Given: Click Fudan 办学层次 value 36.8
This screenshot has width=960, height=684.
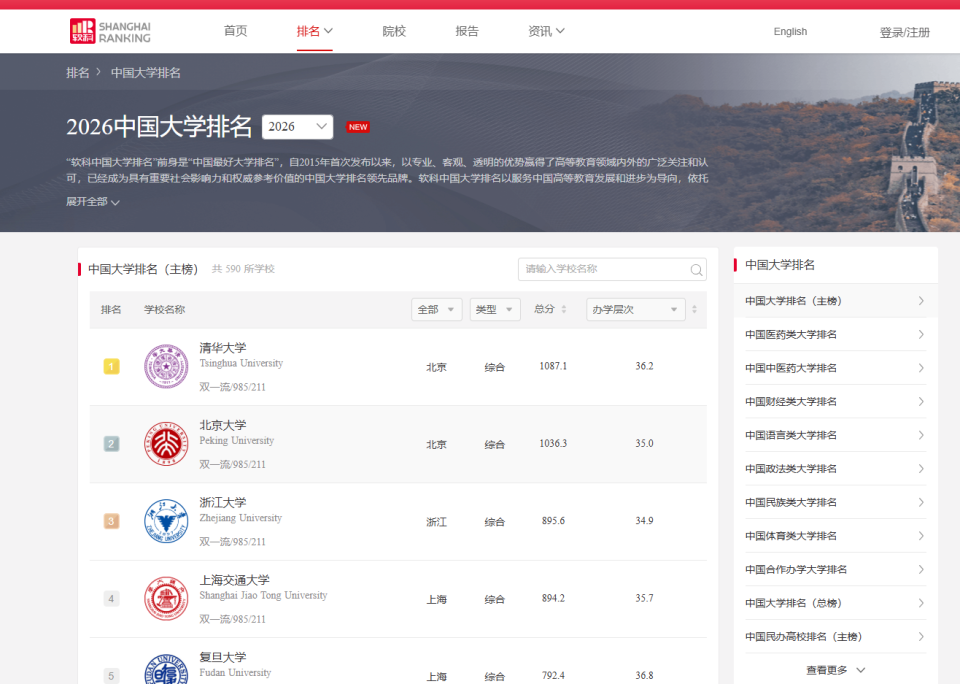Looking at the screenshot, I should point(644,675).
